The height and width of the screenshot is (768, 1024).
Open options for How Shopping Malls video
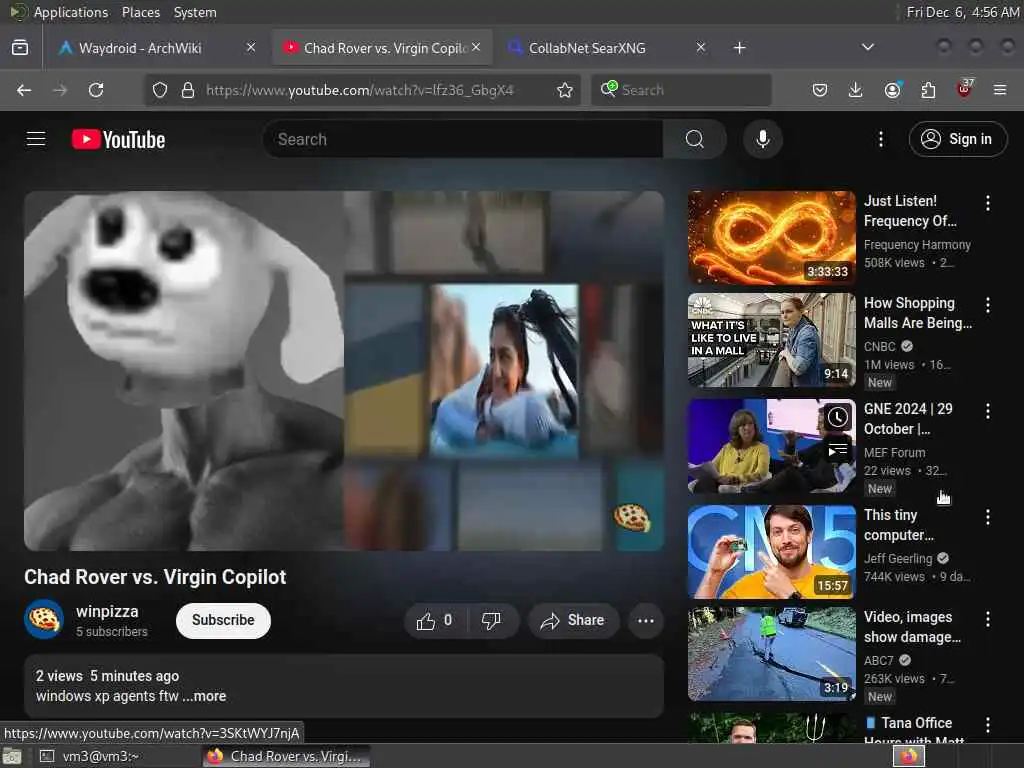(x=987, y=305)
